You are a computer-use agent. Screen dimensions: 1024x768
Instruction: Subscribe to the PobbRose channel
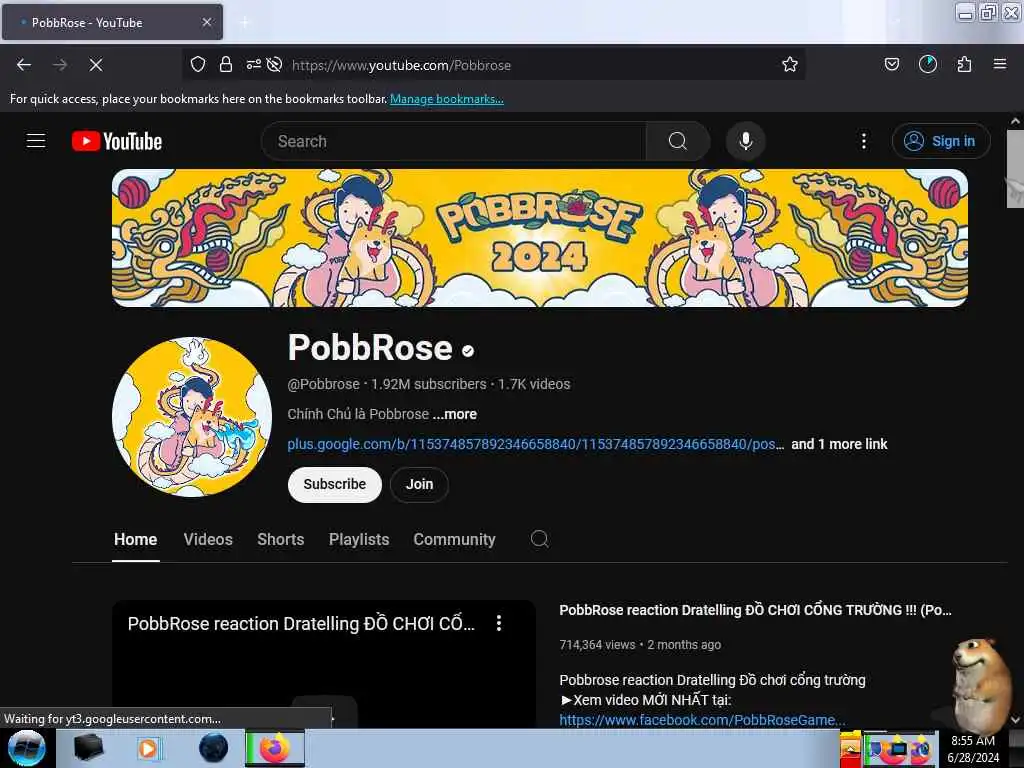[x=334, y=485]
